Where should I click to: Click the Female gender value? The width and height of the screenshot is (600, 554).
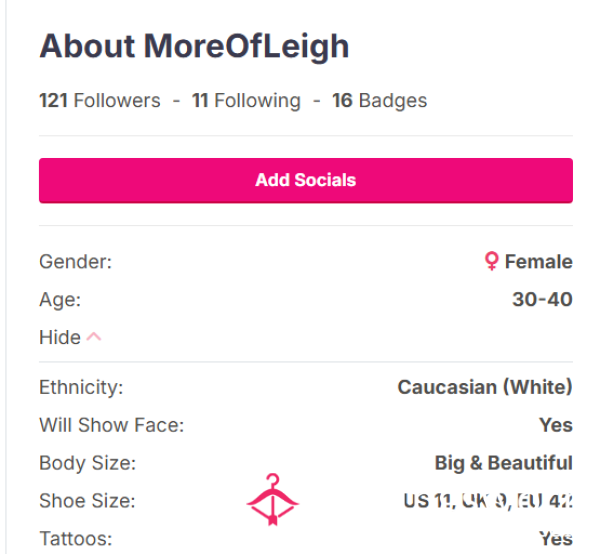[x=538, y=262]
